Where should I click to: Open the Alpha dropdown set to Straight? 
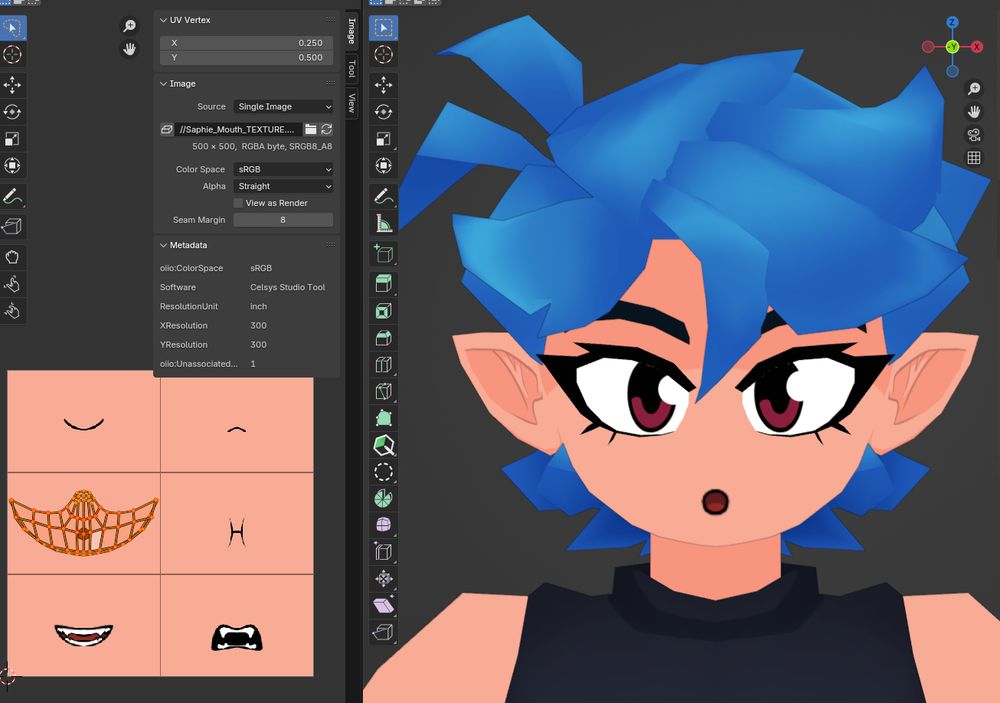(283, 186)
